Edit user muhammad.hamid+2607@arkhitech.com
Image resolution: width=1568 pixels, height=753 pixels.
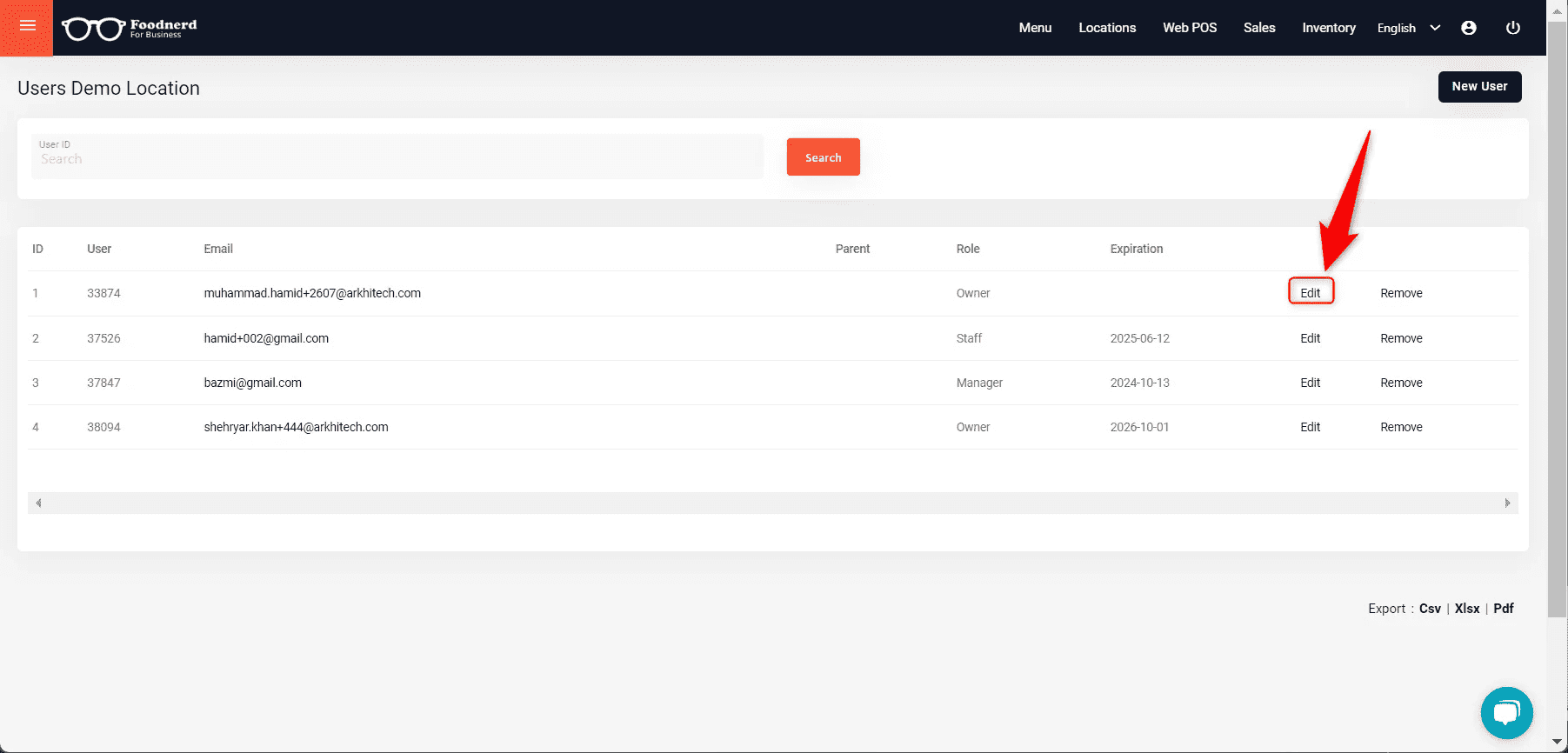click(x=1310, y=293)
